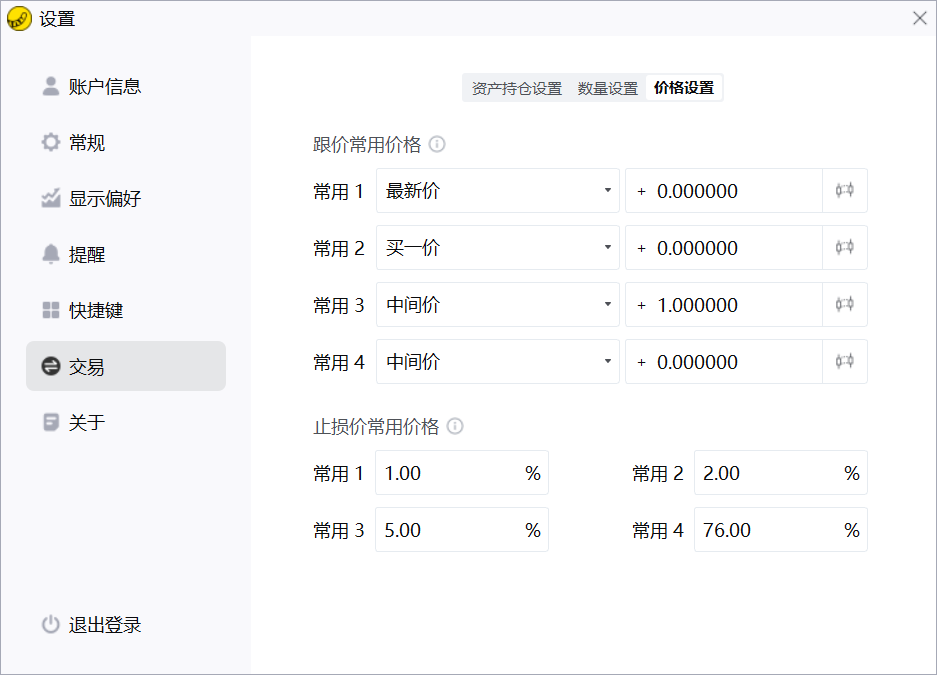
Task: Switch to the 数量设置 tab
Action: click(x=608, y=88)
